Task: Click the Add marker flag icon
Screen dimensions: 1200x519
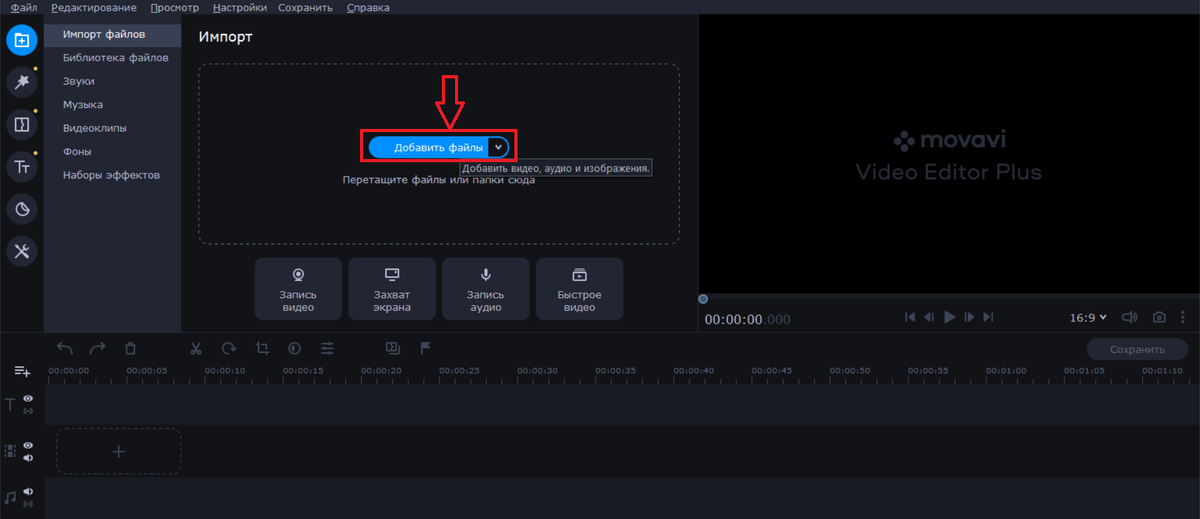Action: [x=425, y=348]
